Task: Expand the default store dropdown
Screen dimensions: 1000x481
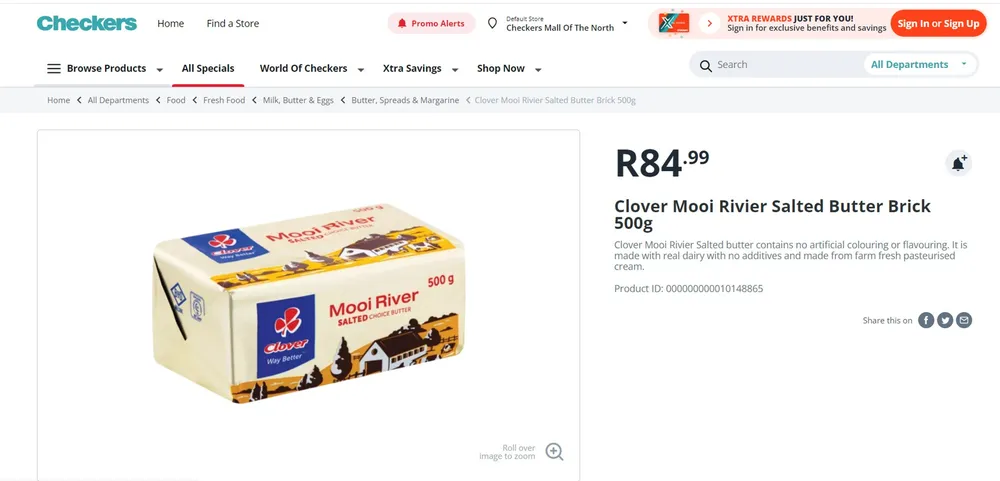Action: [625, 23]
